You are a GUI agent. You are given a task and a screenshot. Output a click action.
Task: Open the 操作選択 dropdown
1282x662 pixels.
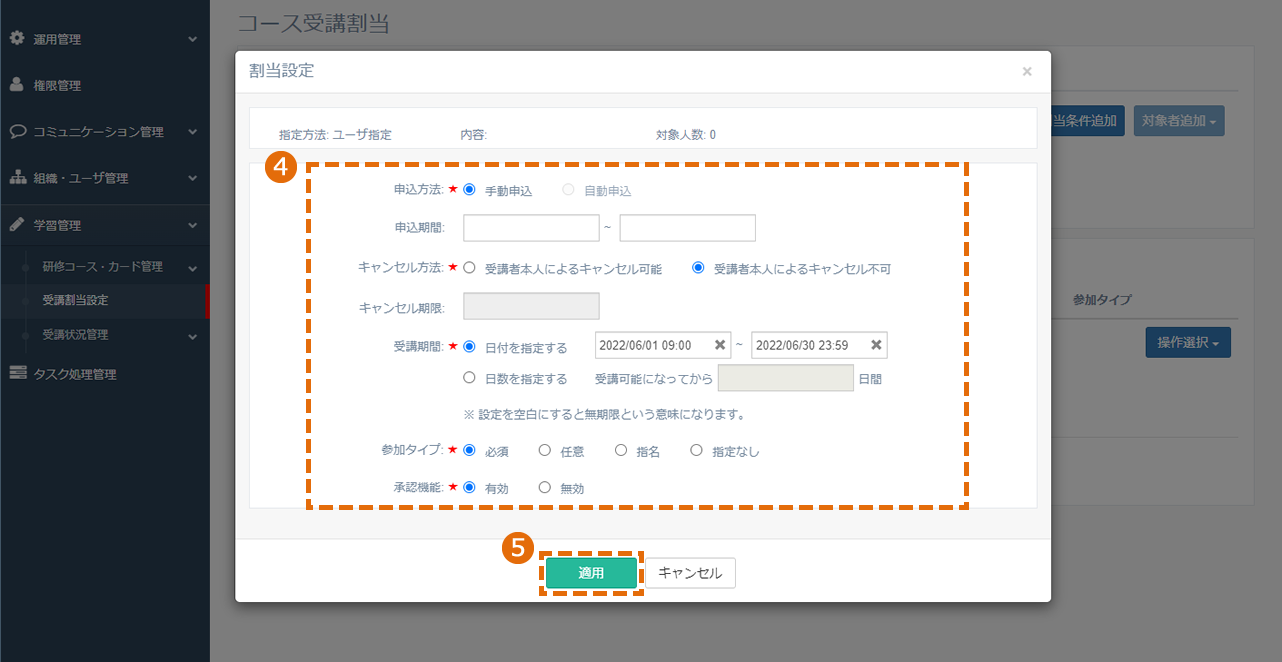click(x=1188, y=343)
